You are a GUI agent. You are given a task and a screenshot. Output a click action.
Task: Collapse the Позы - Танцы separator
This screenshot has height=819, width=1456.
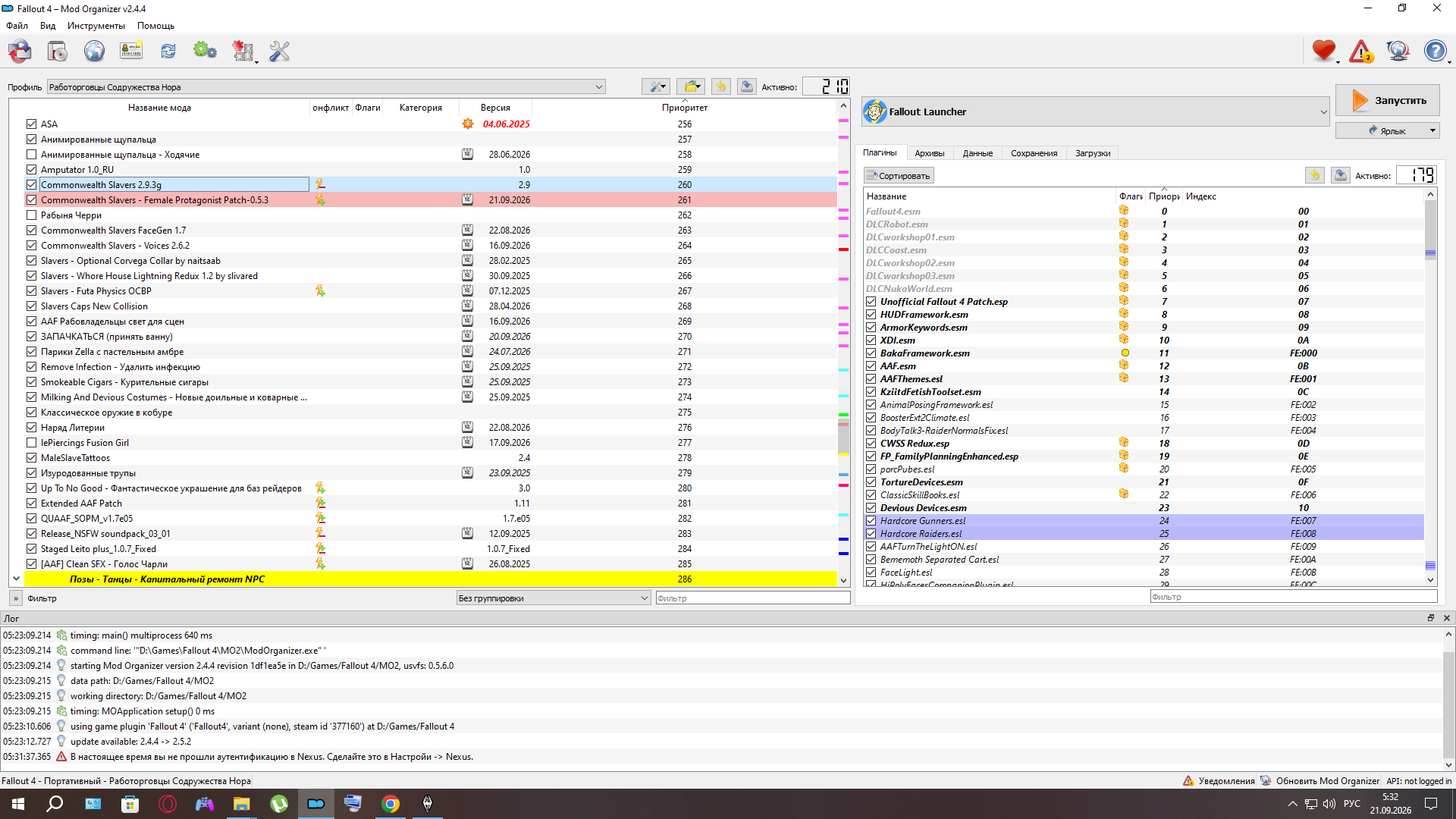(x=16, y=579)
